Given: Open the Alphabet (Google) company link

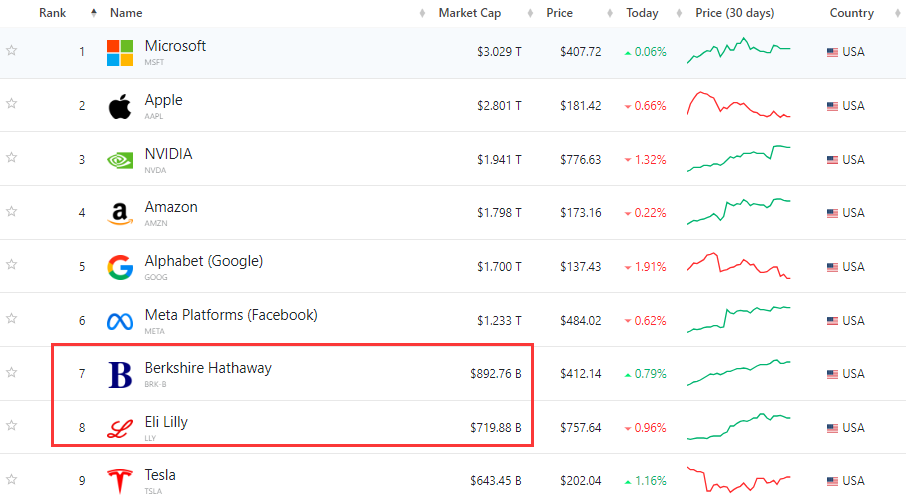Looking at the screenshot, I should [203, 261].
